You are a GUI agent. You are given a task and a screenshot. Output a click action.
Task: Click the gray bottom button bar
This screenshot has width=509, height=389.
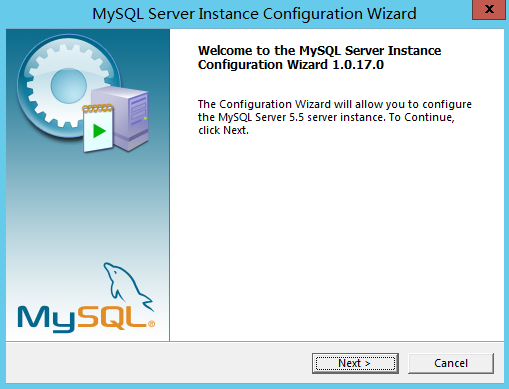click(157, 363)
